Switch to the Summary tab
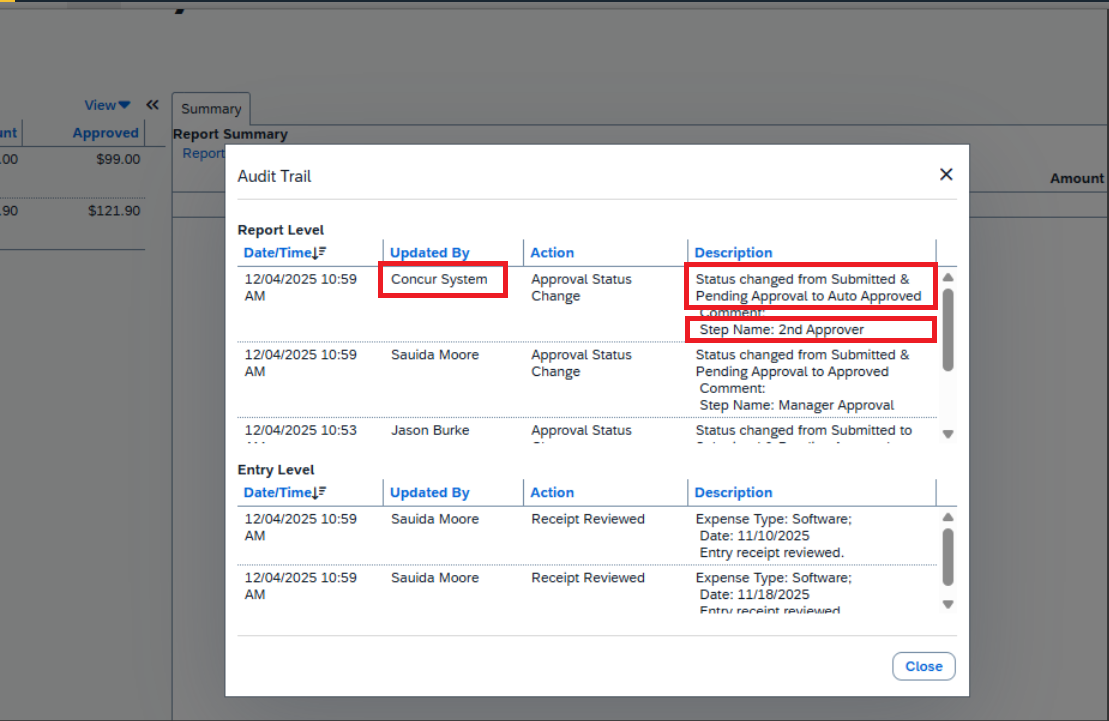 (x=211, y=109)
